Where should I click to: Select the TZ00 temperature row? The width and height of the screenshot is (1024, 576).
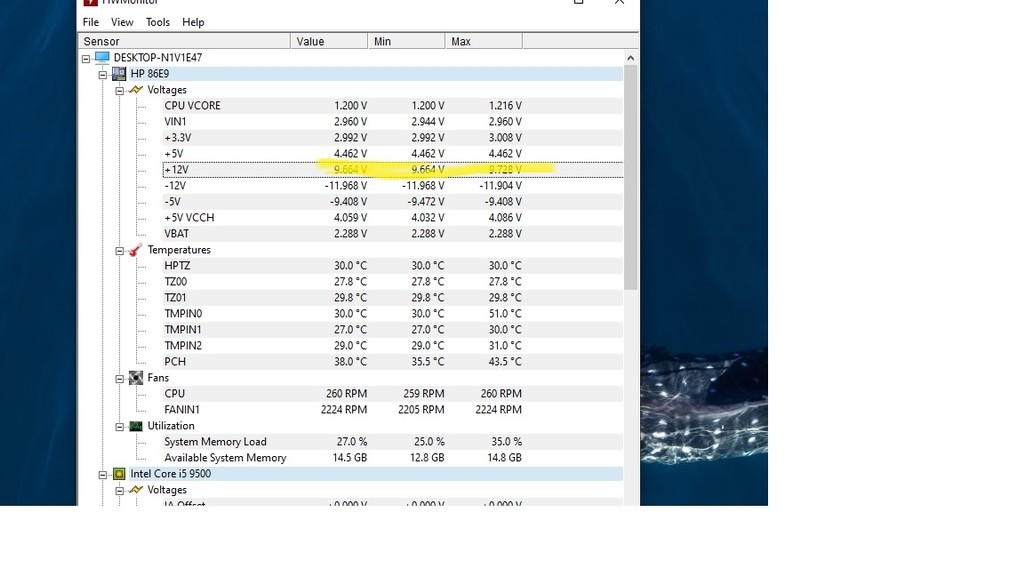tap(392, 281)
